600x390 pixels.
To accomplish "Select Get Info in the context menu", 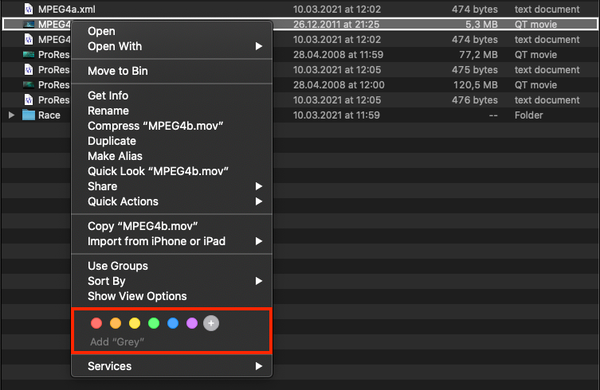I will 172,95.
